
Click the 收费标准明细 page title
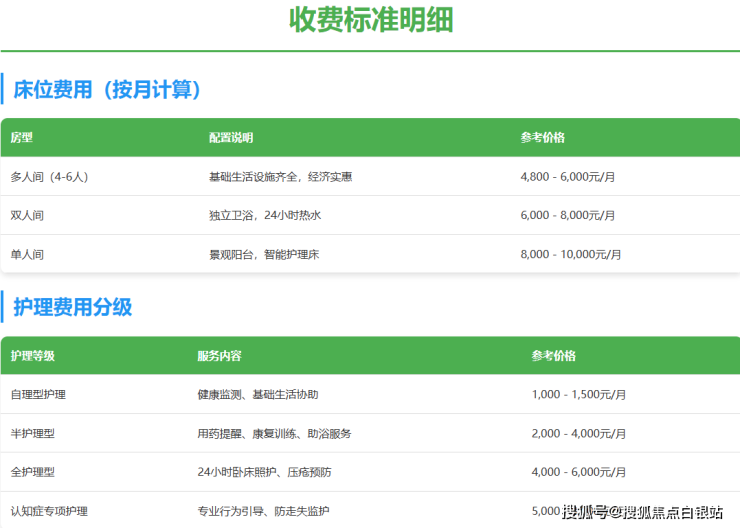tap(370, 19)
